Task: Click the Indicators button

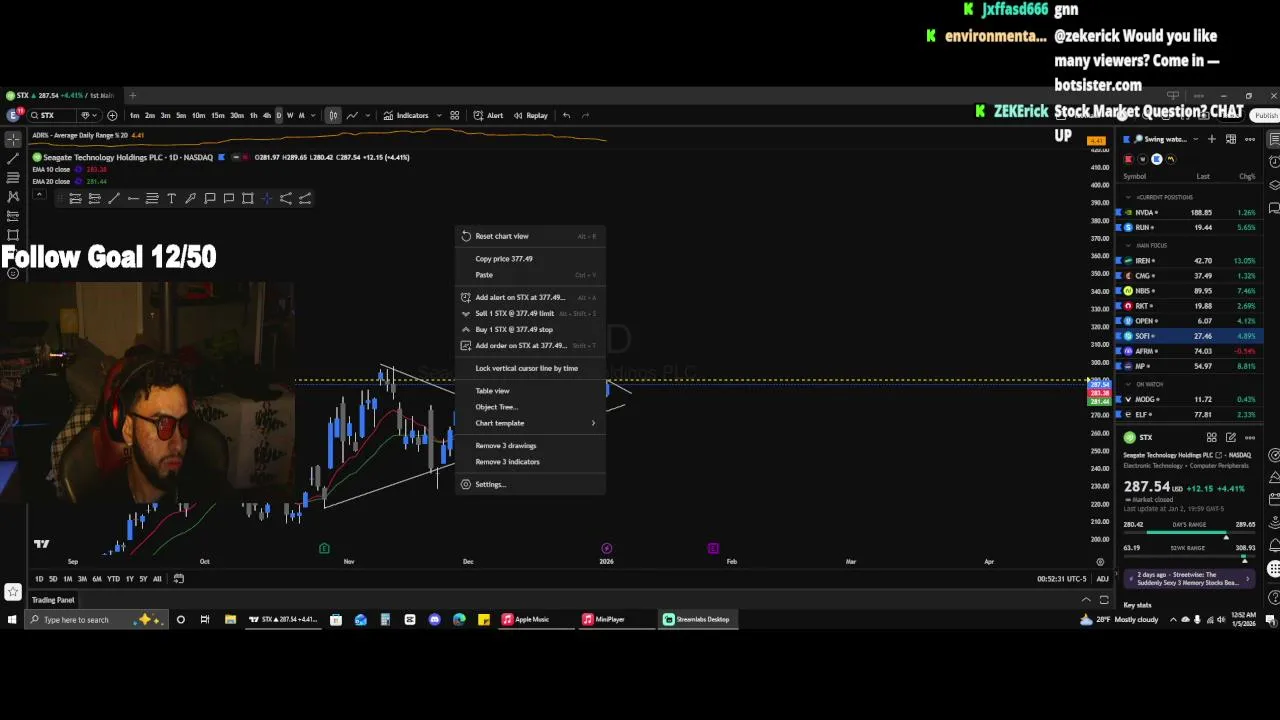Action: pos(406,115)
